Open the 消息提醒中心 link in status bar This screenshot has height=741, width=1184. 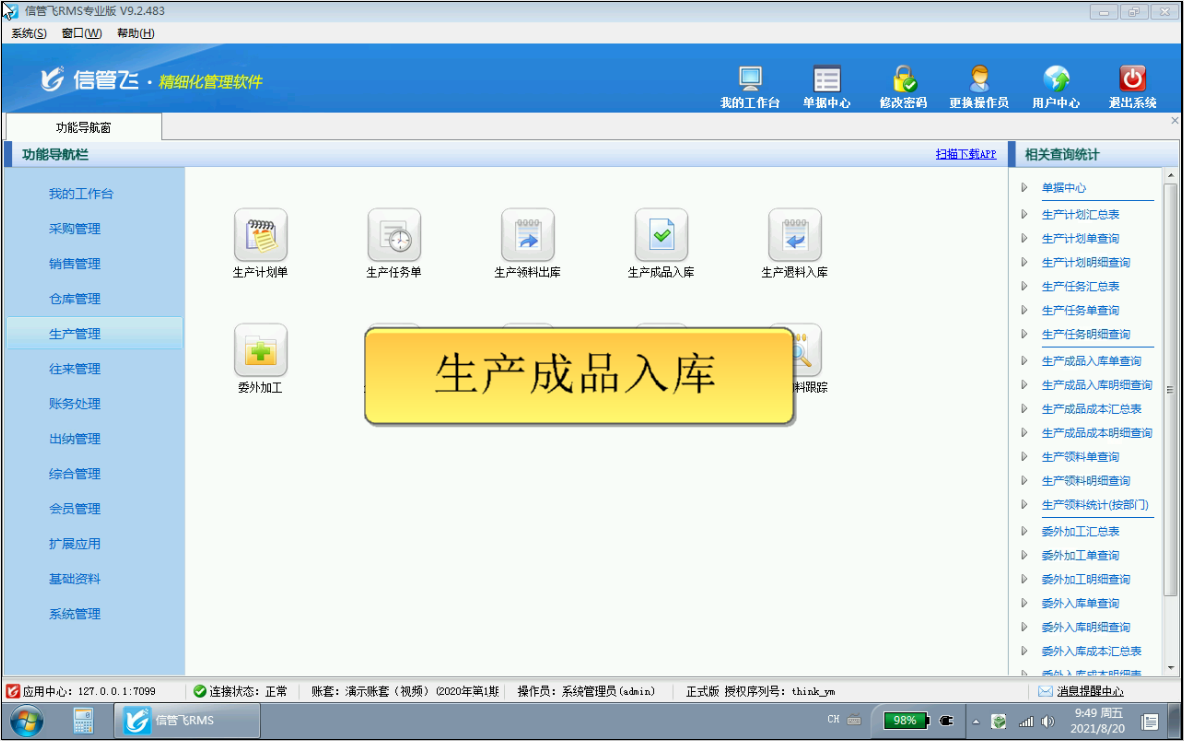(x=1089, y=691)
